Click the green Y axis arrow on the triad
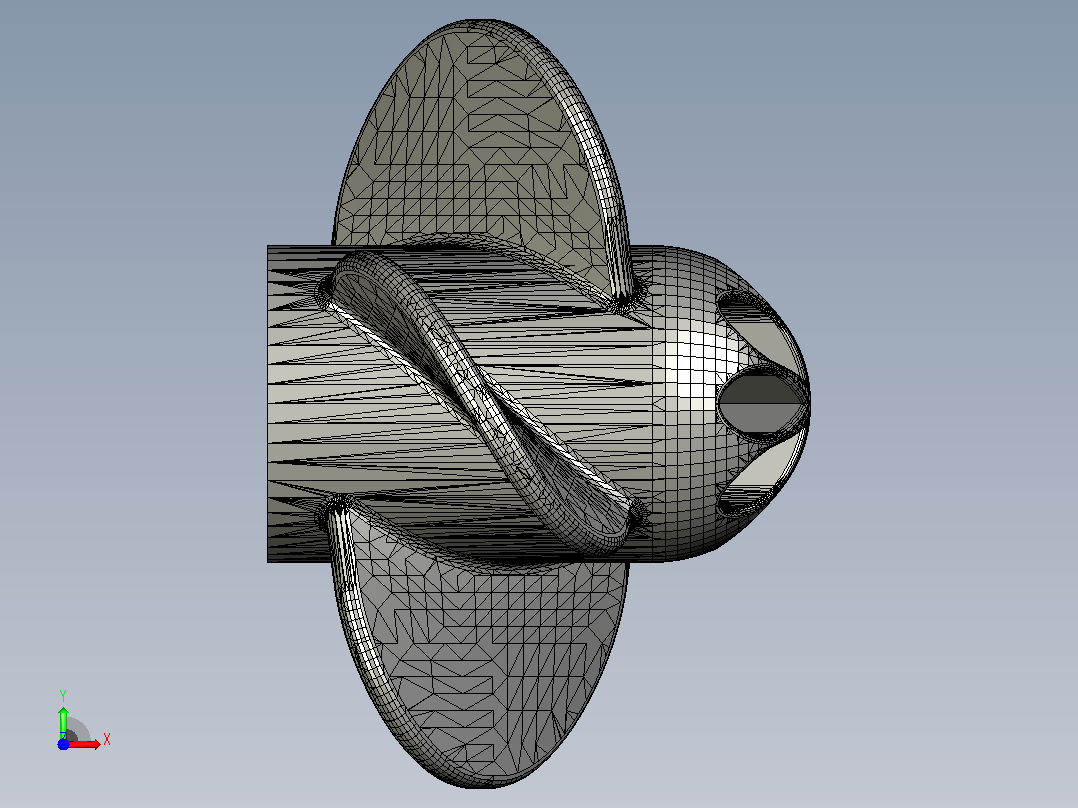This screenshot has height=808, width=1078. point(63,723)
